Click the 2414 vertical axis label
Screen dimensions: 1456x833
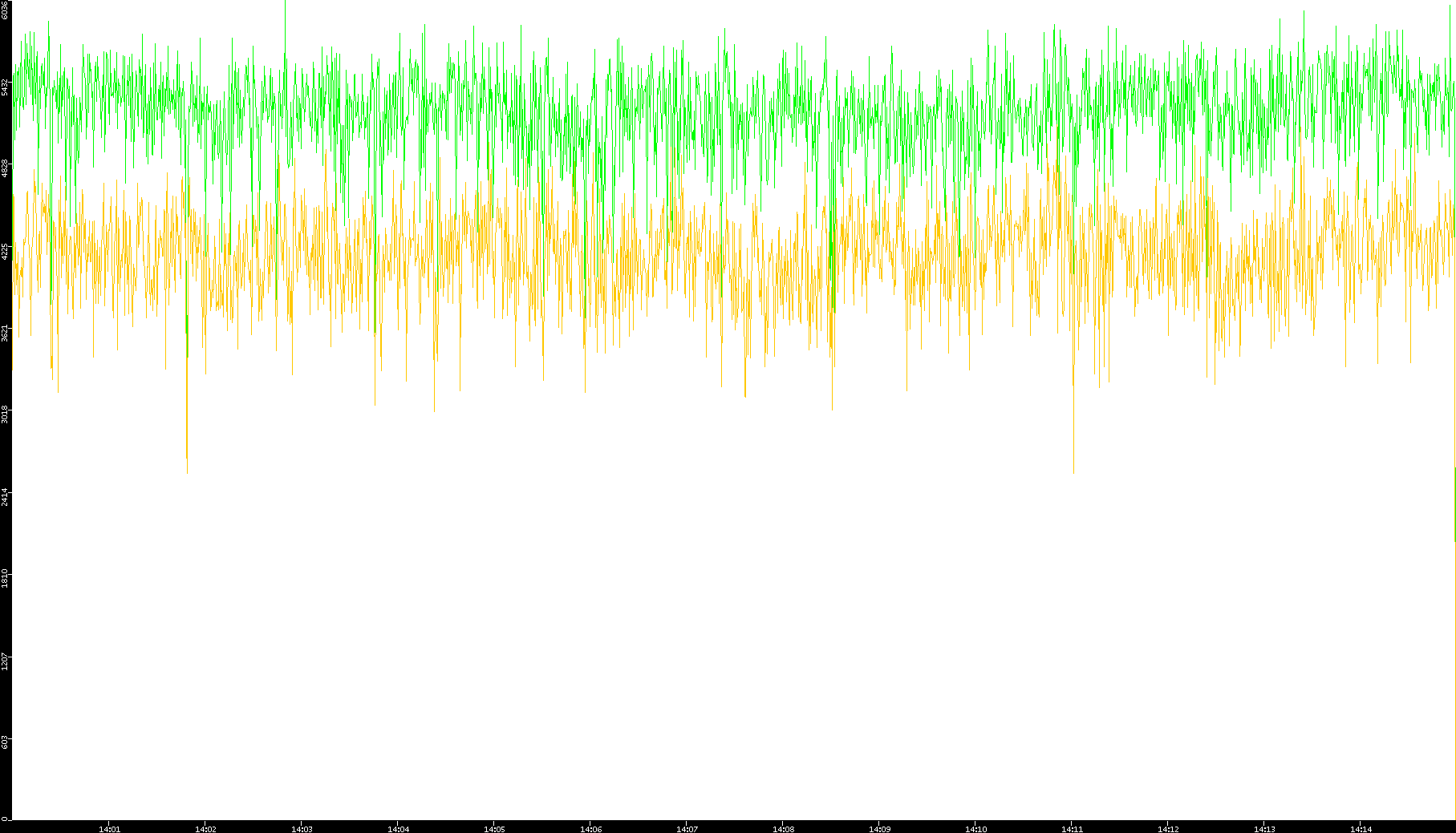tap(5, 496)
